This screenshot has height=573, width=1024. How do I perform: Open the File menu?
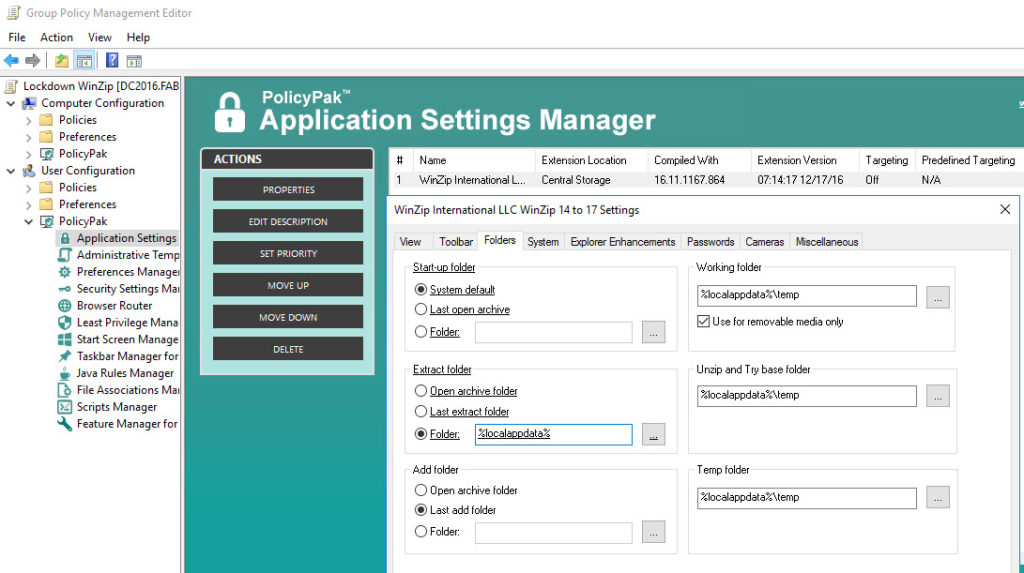point(17,37)
